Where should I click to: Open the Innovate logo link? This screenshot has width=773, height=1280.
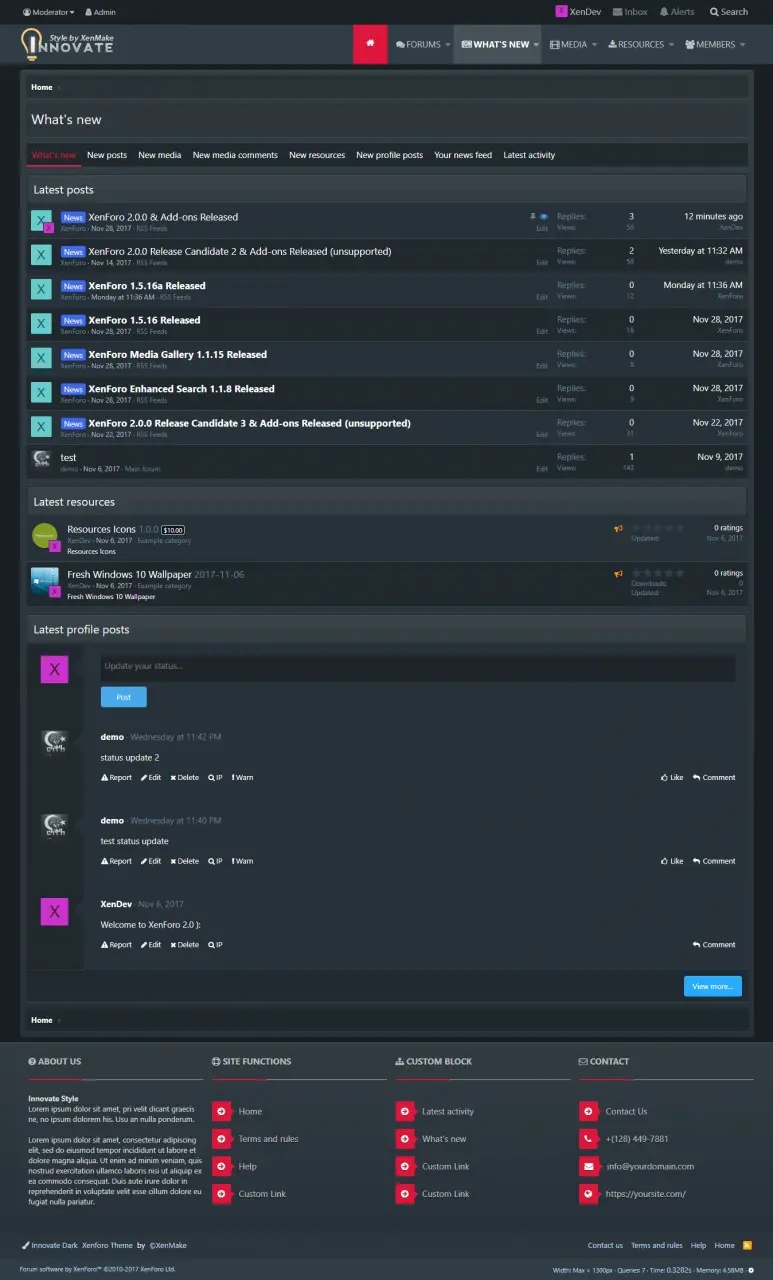coord(67,44)
